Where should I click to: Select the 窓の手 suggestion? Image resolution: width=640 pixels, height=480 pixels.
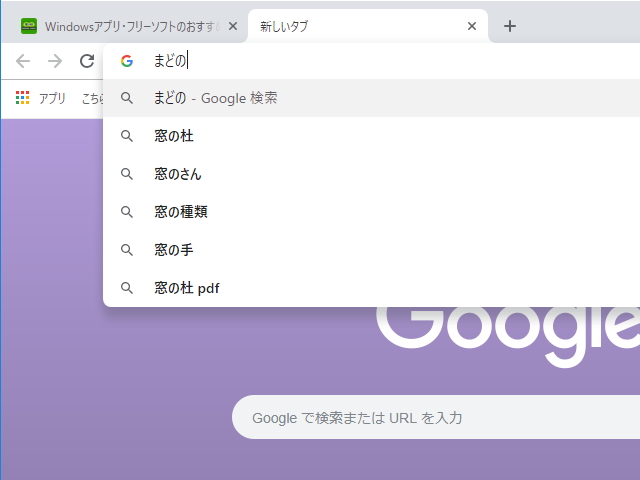[x=371, y=250]
